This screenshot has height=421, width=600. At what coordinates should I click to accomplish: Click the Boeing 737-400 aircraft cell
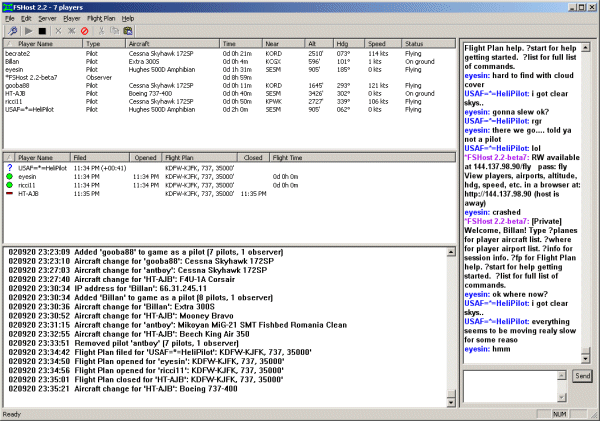150,93
